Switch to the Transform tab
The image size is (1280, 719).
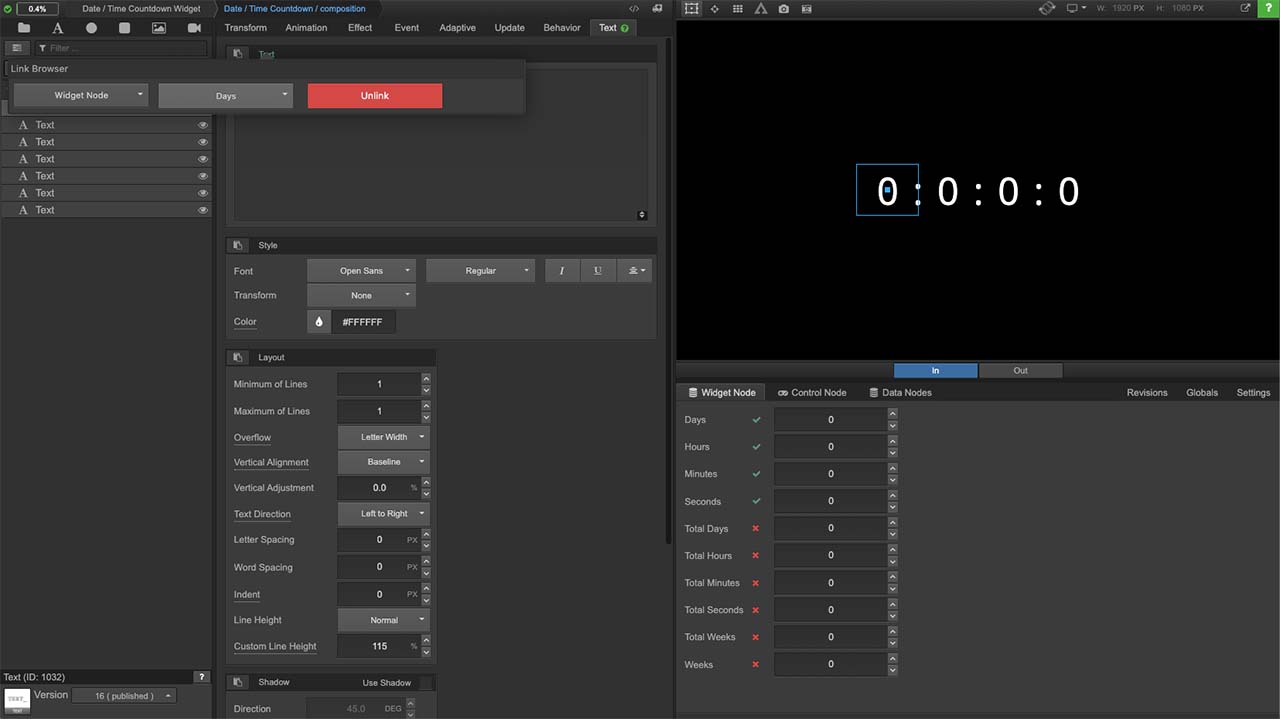pyautogui.click(x=245, y=28)
